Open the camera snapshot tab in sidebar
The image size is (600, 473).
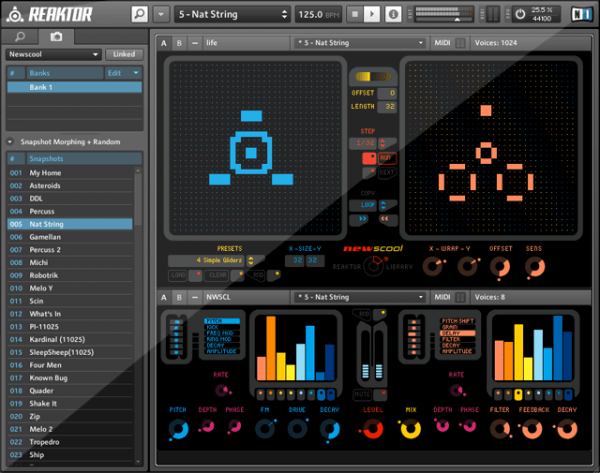pyautogui.click(x=55, y=36)
